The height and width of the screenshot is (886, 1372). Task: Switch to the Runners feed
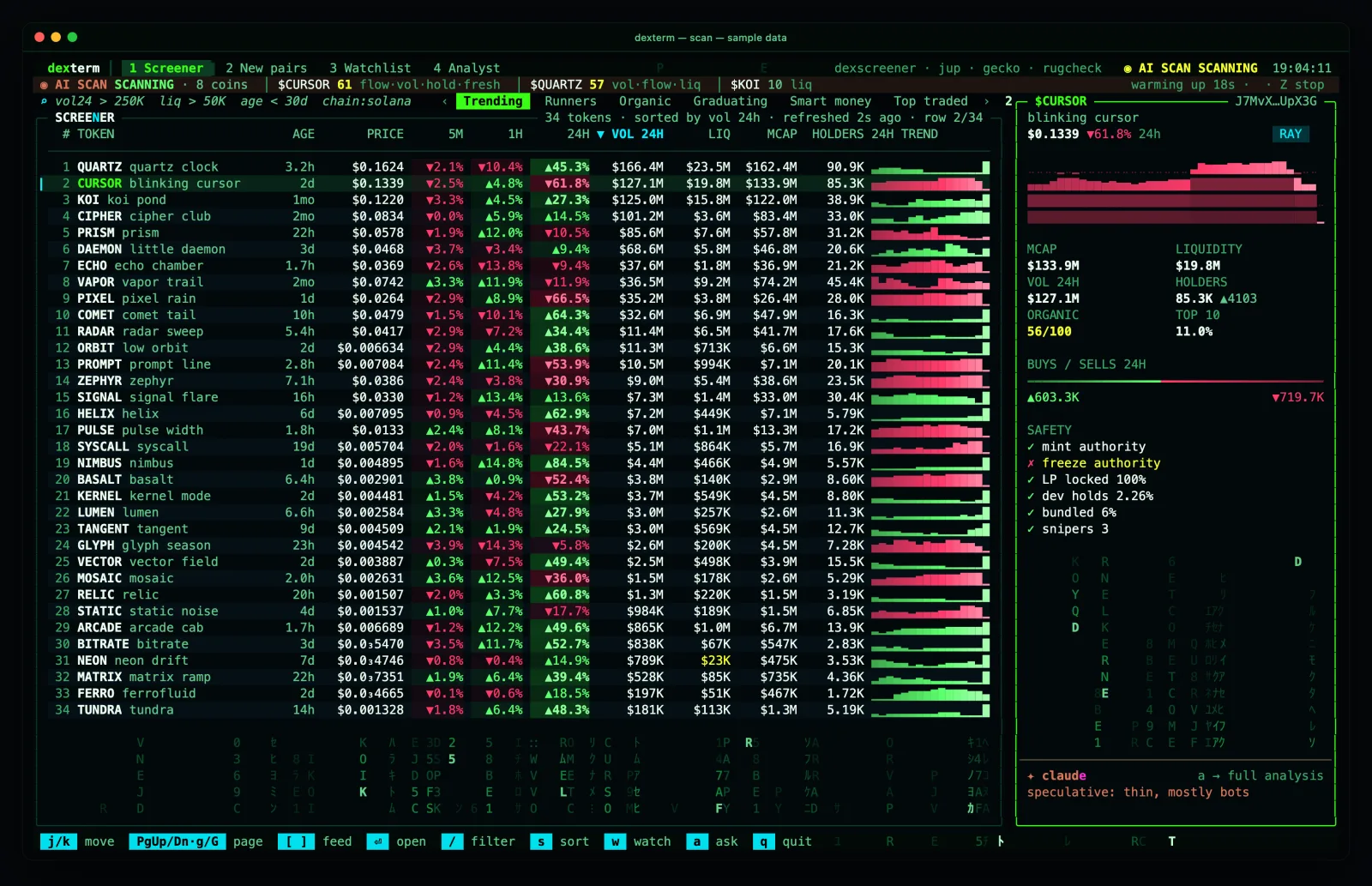pyautogui.click(x=570, y=101)
